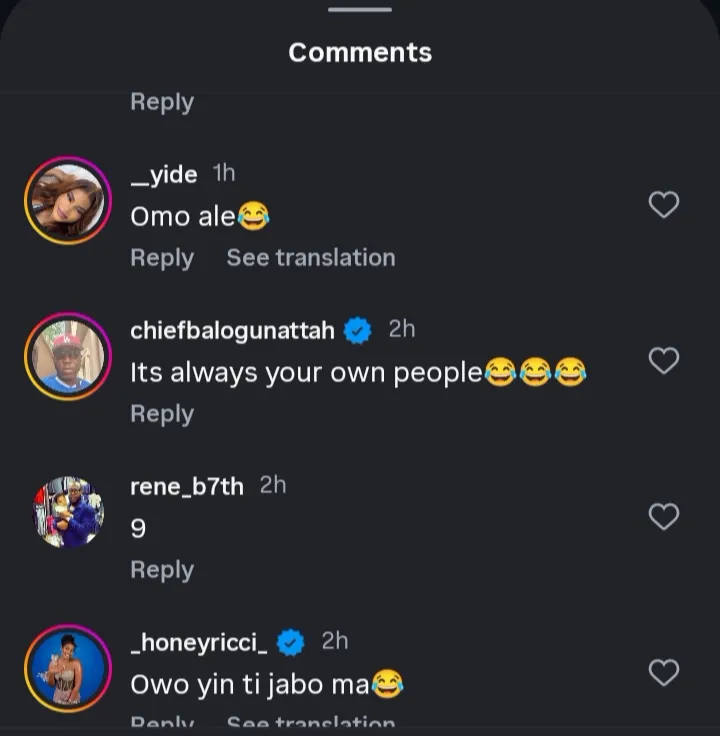The height and width of the screenshot is (736, 720).
Task: Open _honeyricci_ username link
Action: click(199, 643)
